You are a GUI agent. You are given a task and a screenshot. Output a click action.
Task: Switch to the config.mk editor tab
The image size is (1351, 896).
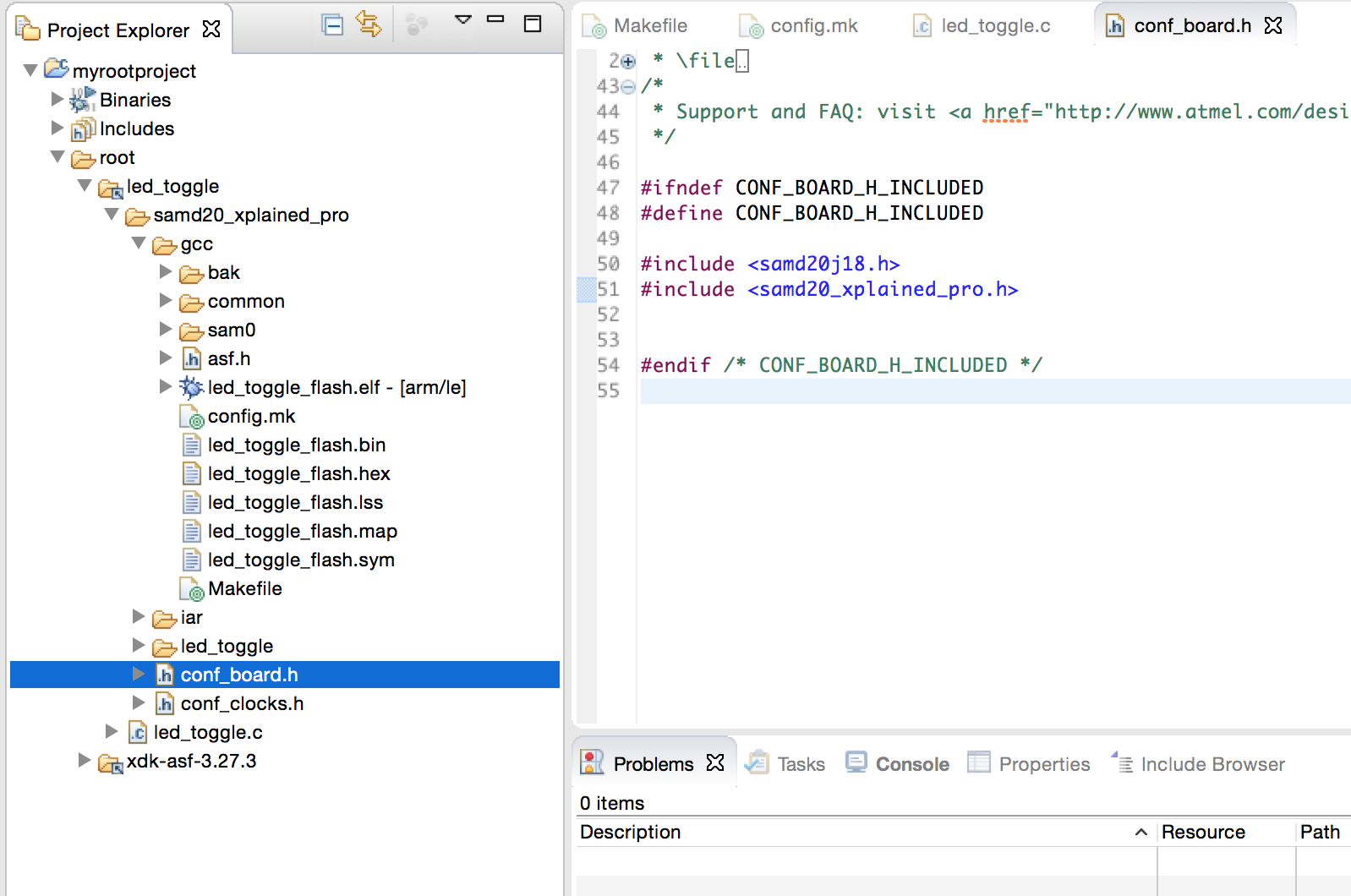[x=799, y=26]
